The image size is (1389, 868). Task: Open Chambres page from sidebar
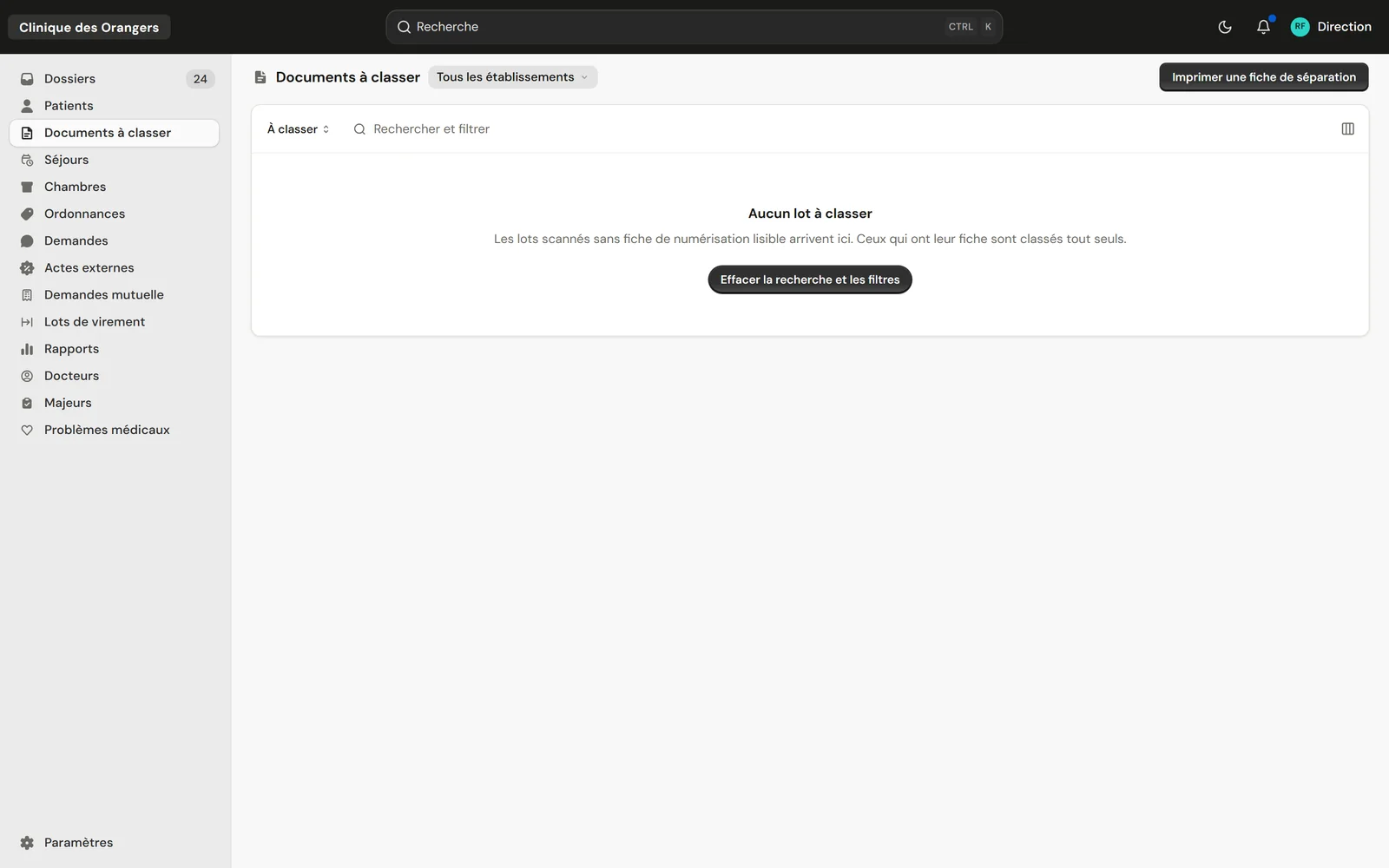click(x=115, y=187)
